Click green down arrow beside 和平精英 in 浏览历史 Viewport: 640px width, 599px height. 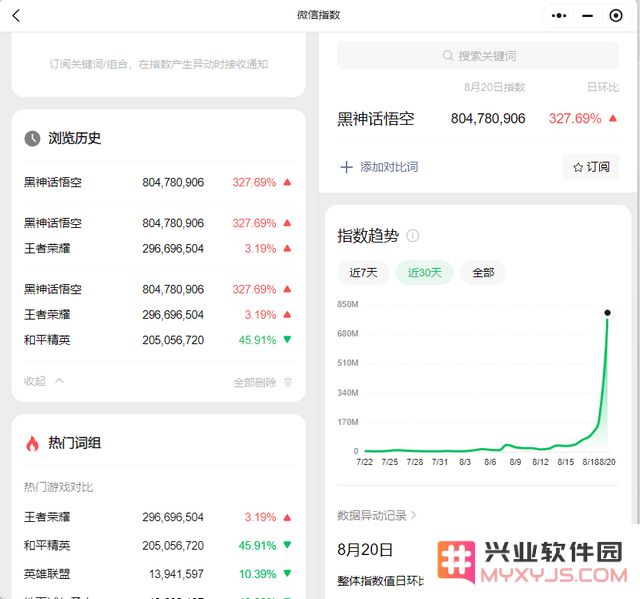point(287,339)
